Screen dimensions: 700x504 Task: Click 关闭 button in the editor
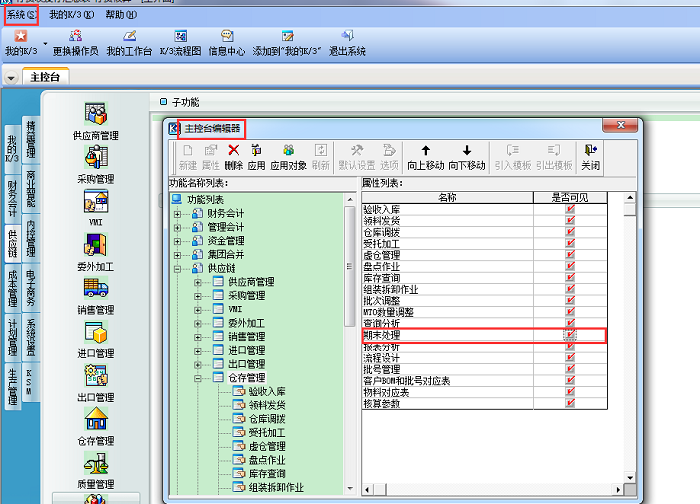(x=590, y=156)
